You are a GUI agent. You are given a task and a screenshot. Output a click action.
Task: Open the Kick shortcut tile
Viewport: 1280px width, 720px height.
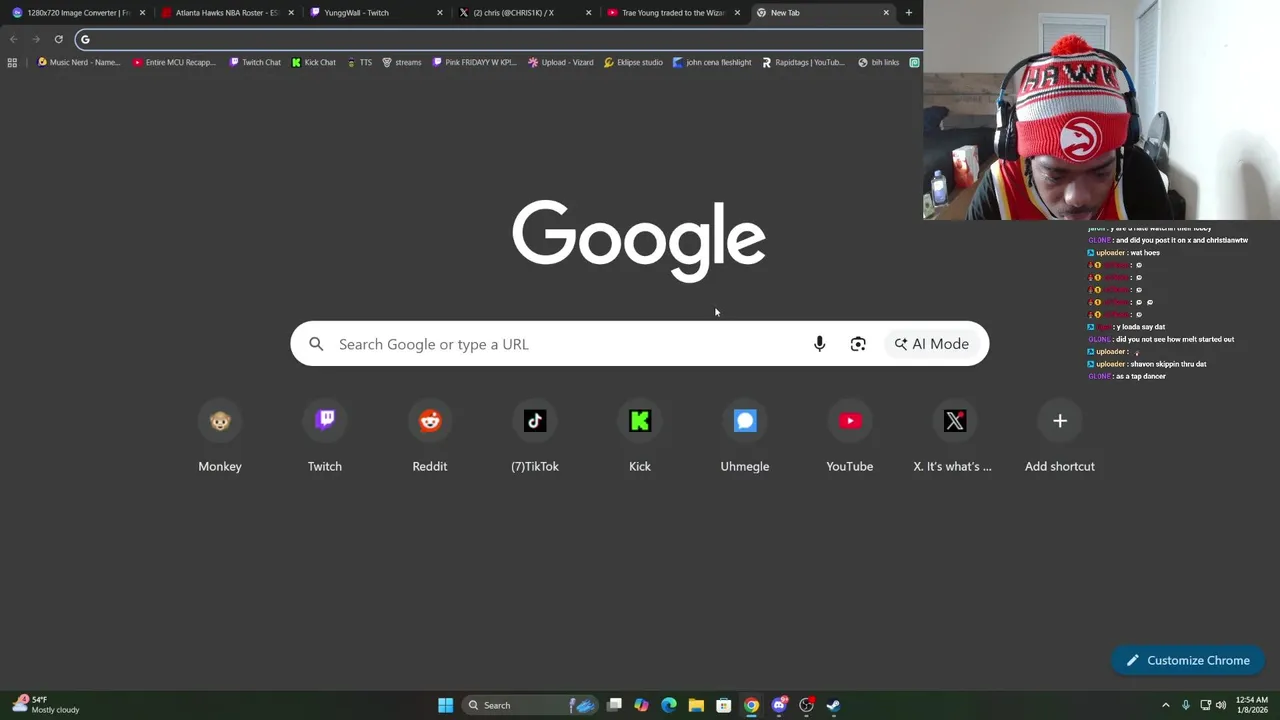tap(640, 438)
